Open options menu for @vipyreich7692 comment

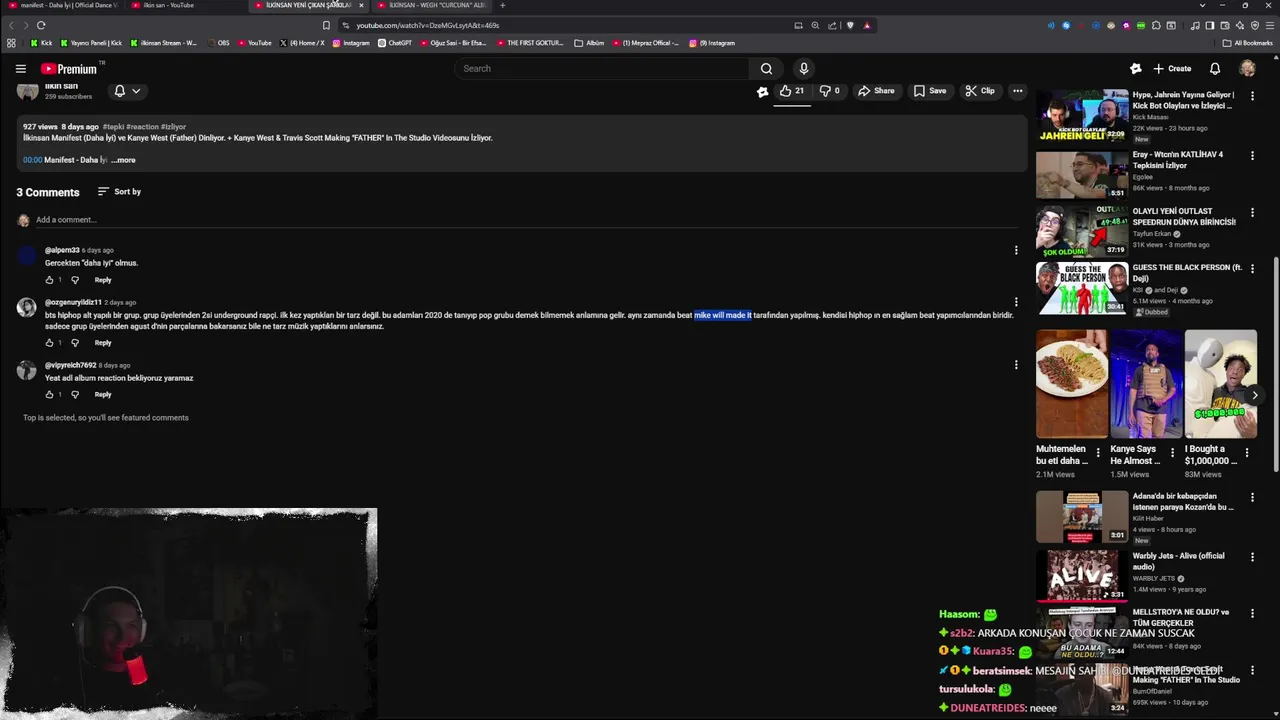click(x=1016, y=365)
